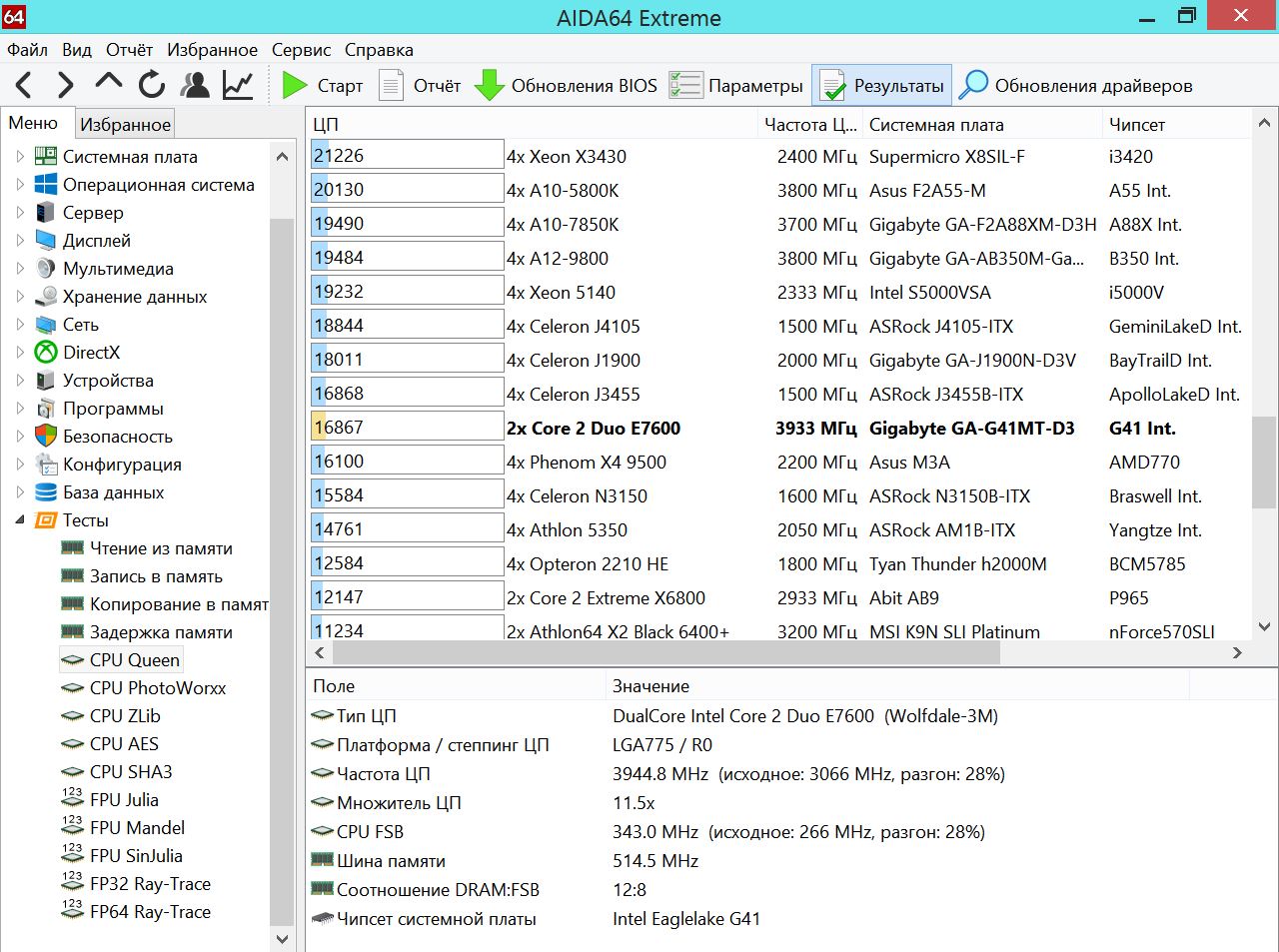
Task: Click the Up level arrow icon
Action: pyautogui.click(x=108, y=83)
